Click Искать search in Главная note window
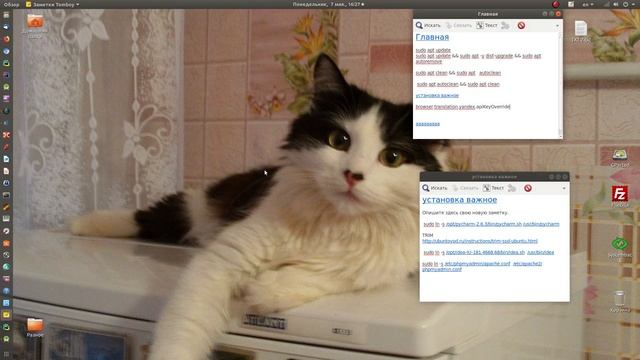This screenshot has width=640, height=360. click(428, 25)
